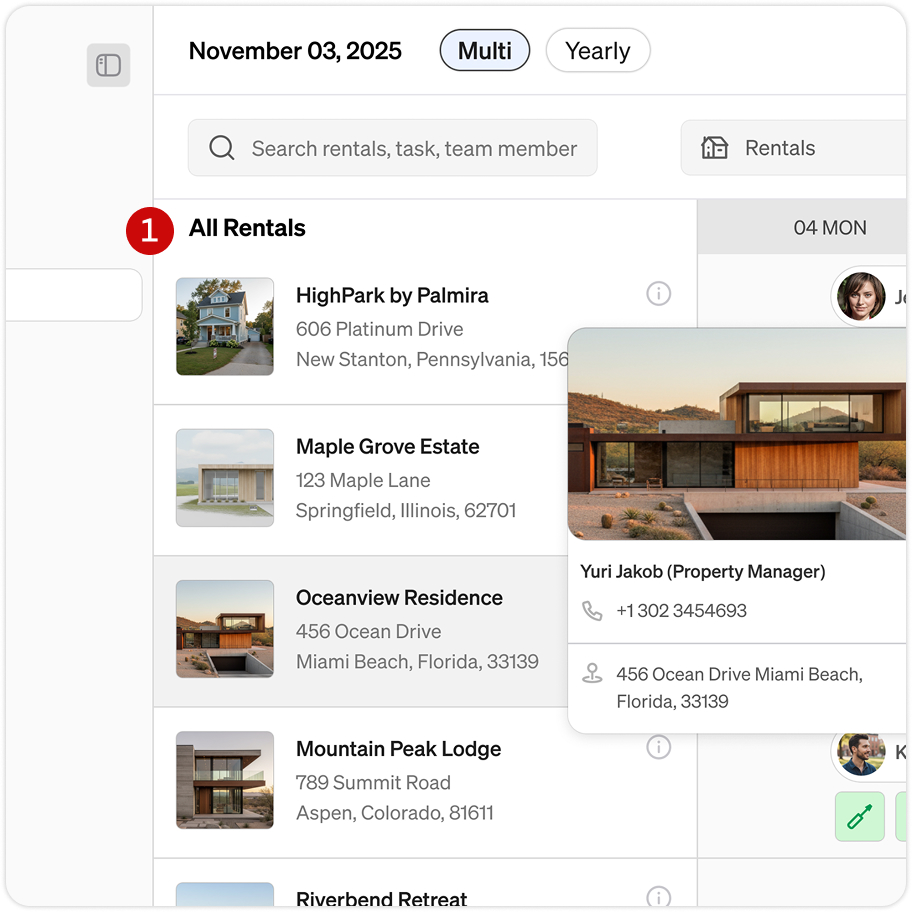The image size is (912, 912).
Task: Click the location pin icon in card
Action: click(592, 674)
